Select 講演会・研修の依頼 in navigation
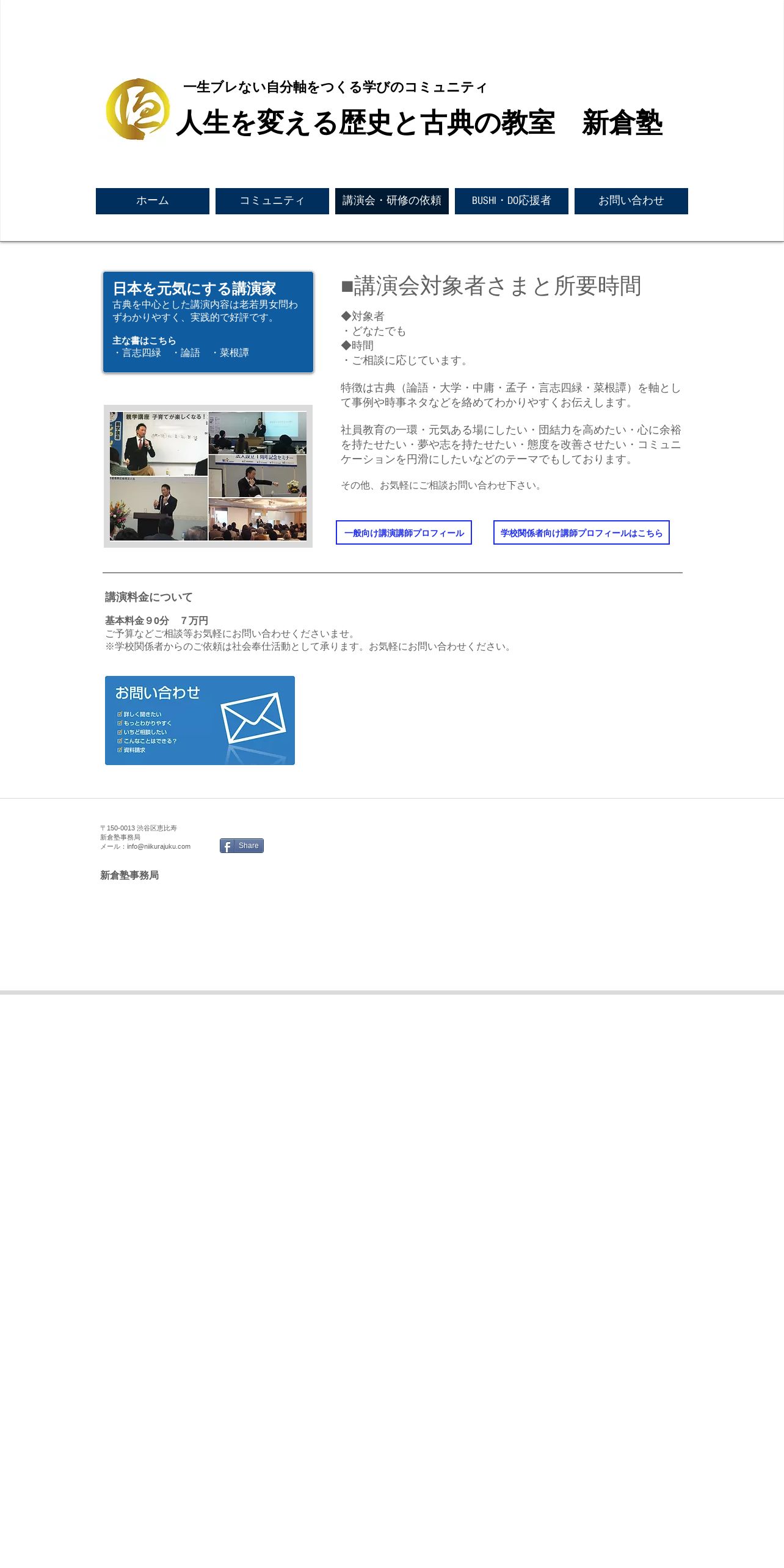The width and height of the screenshot is (784, 1568). 392,201
